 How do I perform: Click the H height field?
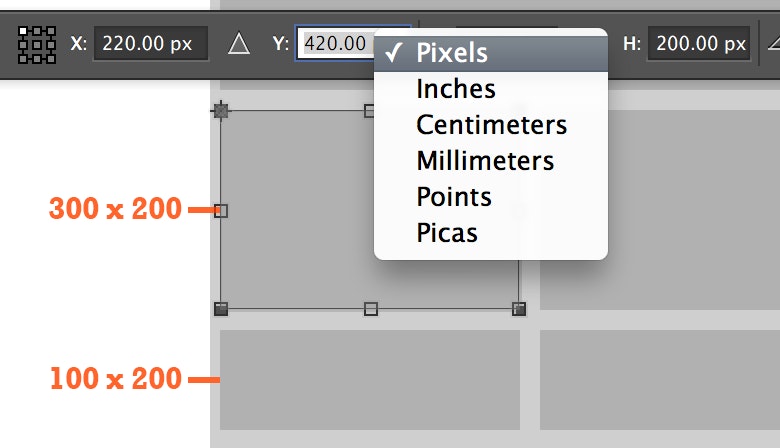(699, 44)
